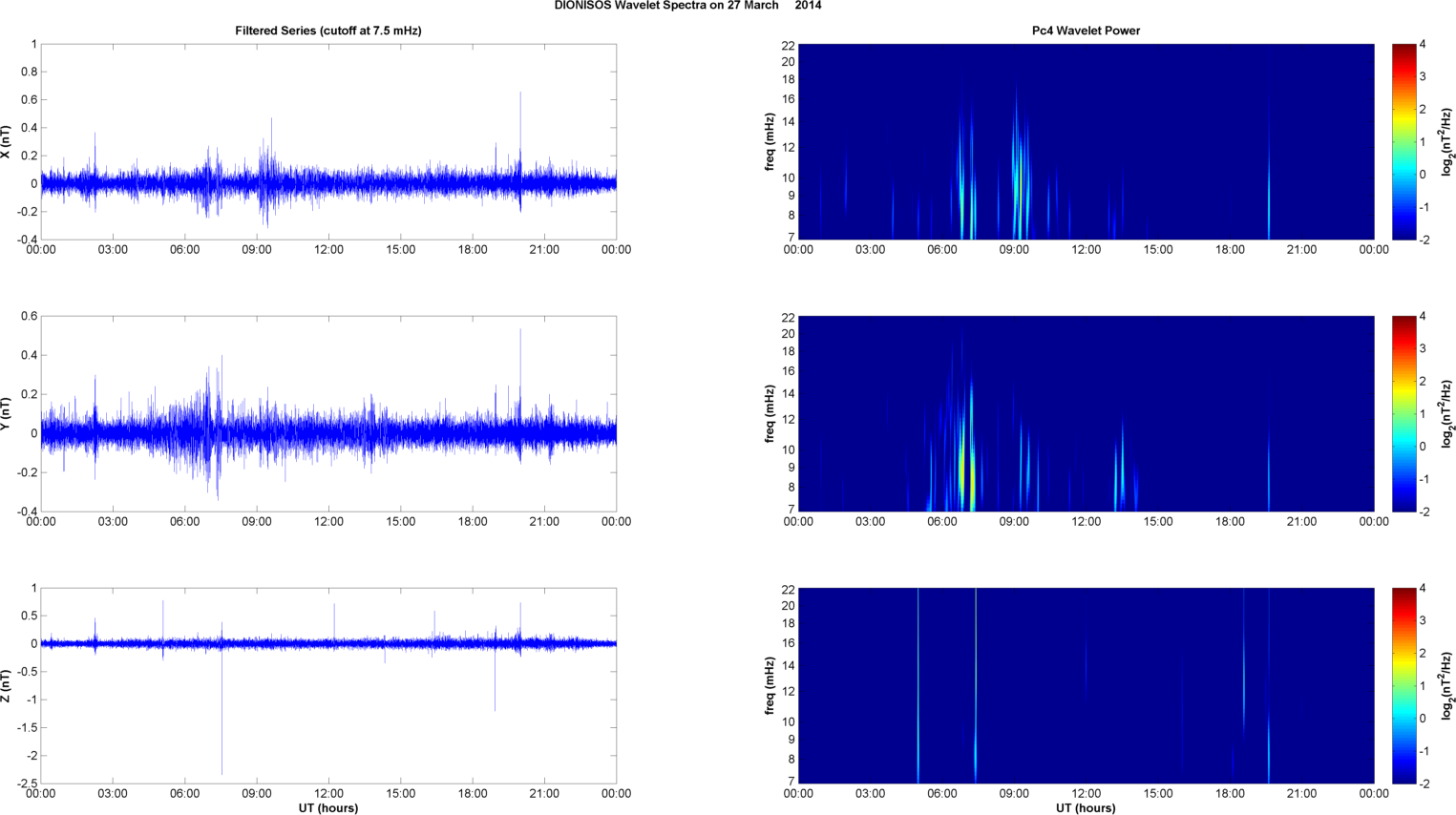Select the 'Pc4 Wavelet Power' title
The image size is (1456, 815).
(x=1086, y=31)
